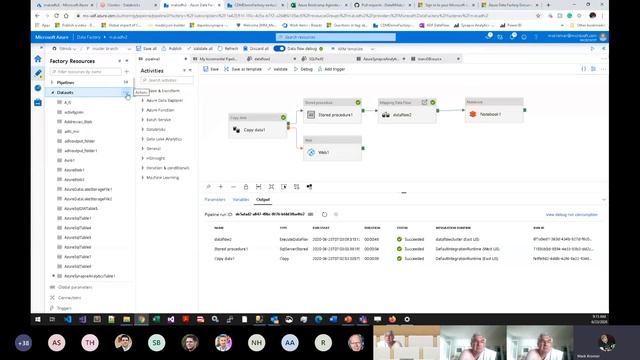Click the Discard all button
The image size is (640, 360).
click(256, 49)
